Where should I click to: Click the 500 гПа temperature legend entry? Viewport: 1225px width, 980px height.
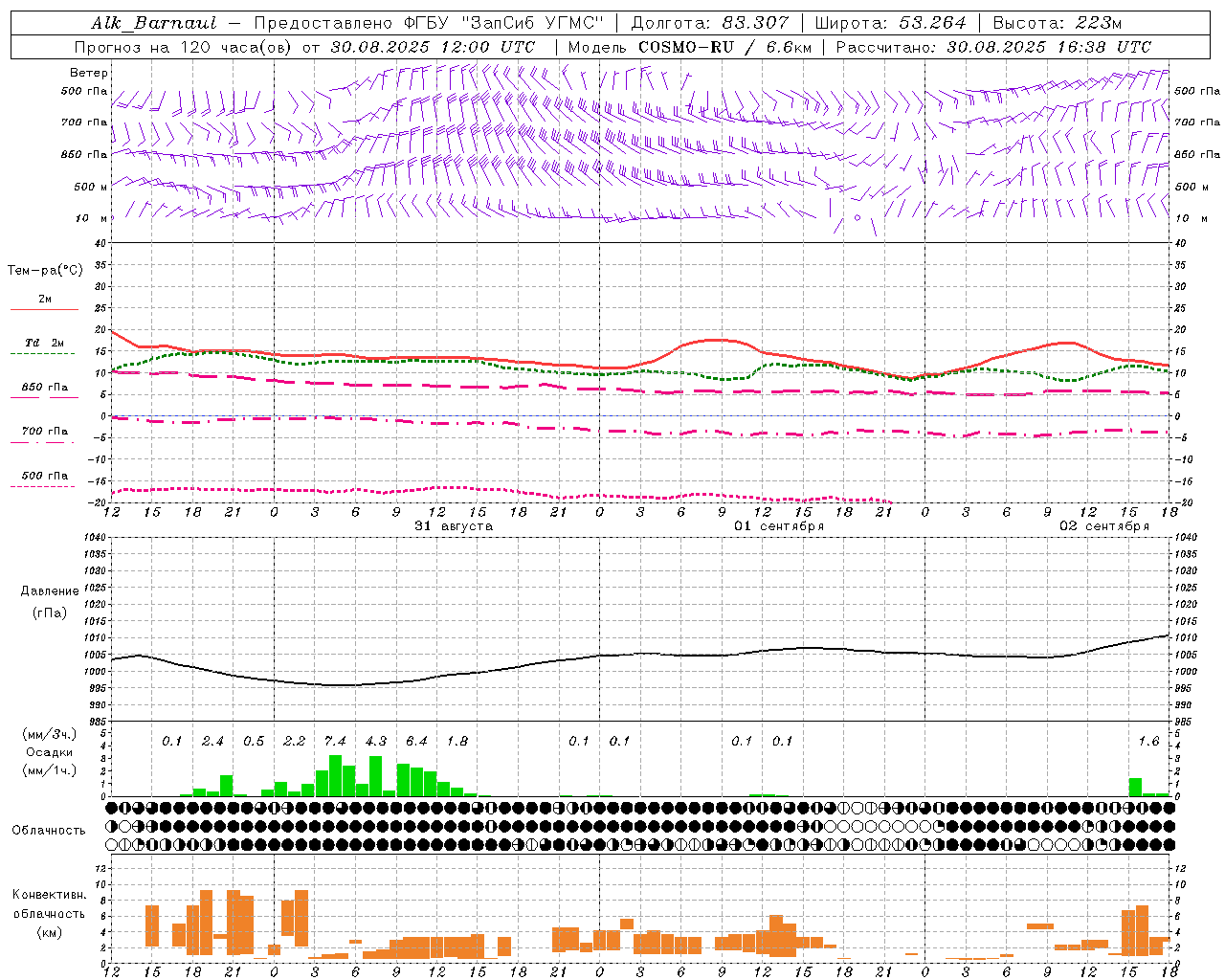[x=45, y=475]
